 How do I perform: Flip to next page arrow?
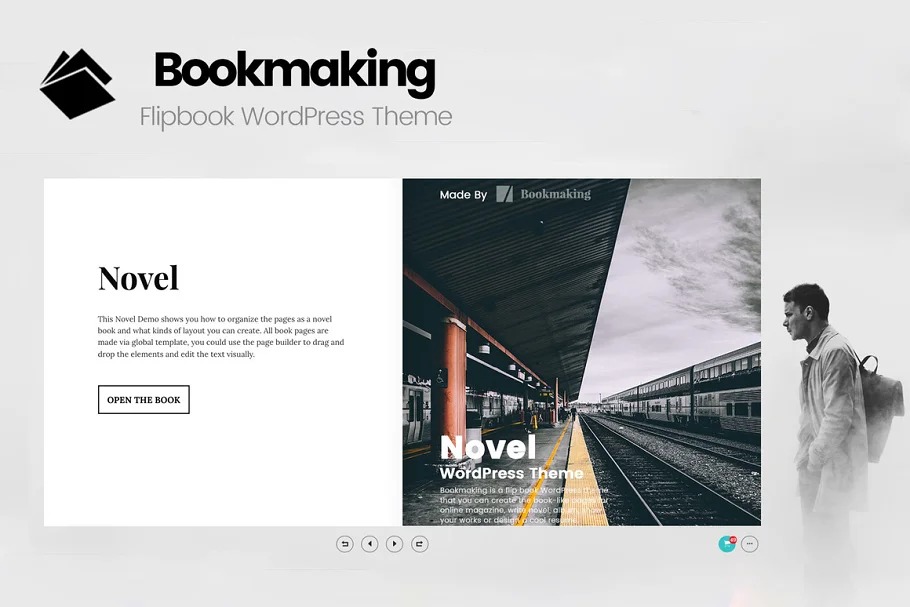395,544
